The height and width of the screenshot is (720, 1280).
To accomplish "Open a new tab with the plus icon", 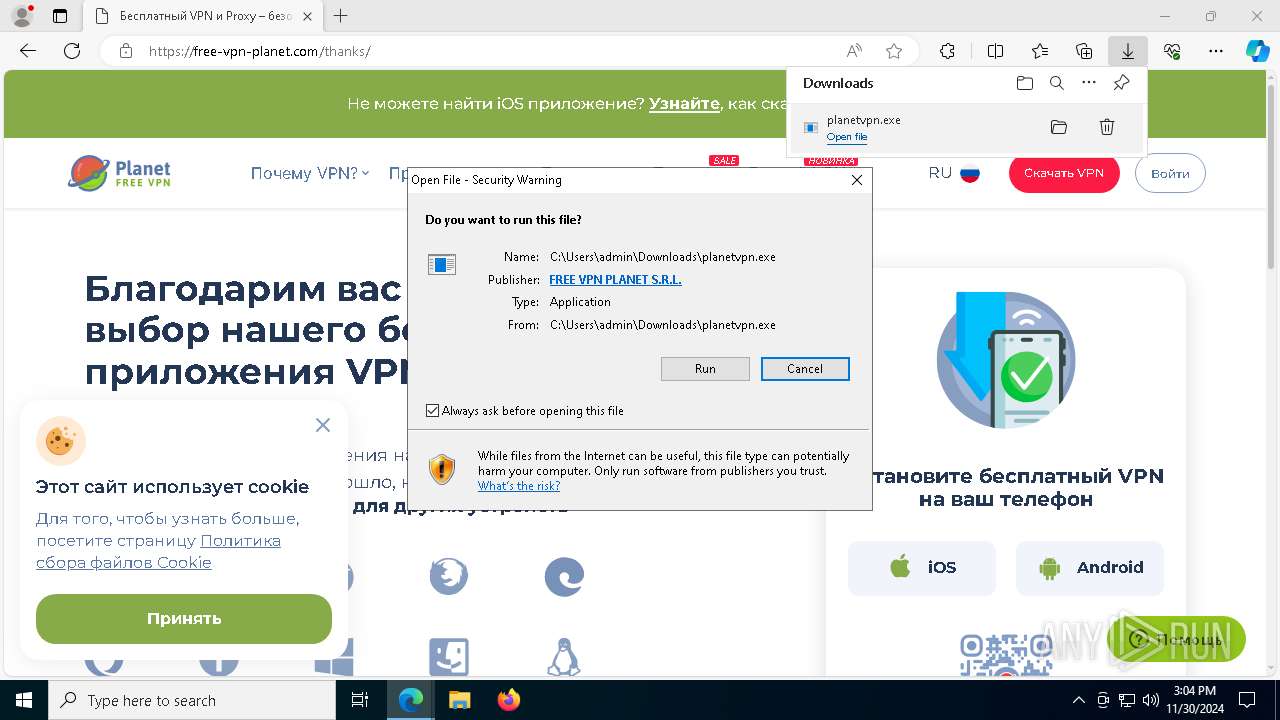I will (x=341, y=16).
